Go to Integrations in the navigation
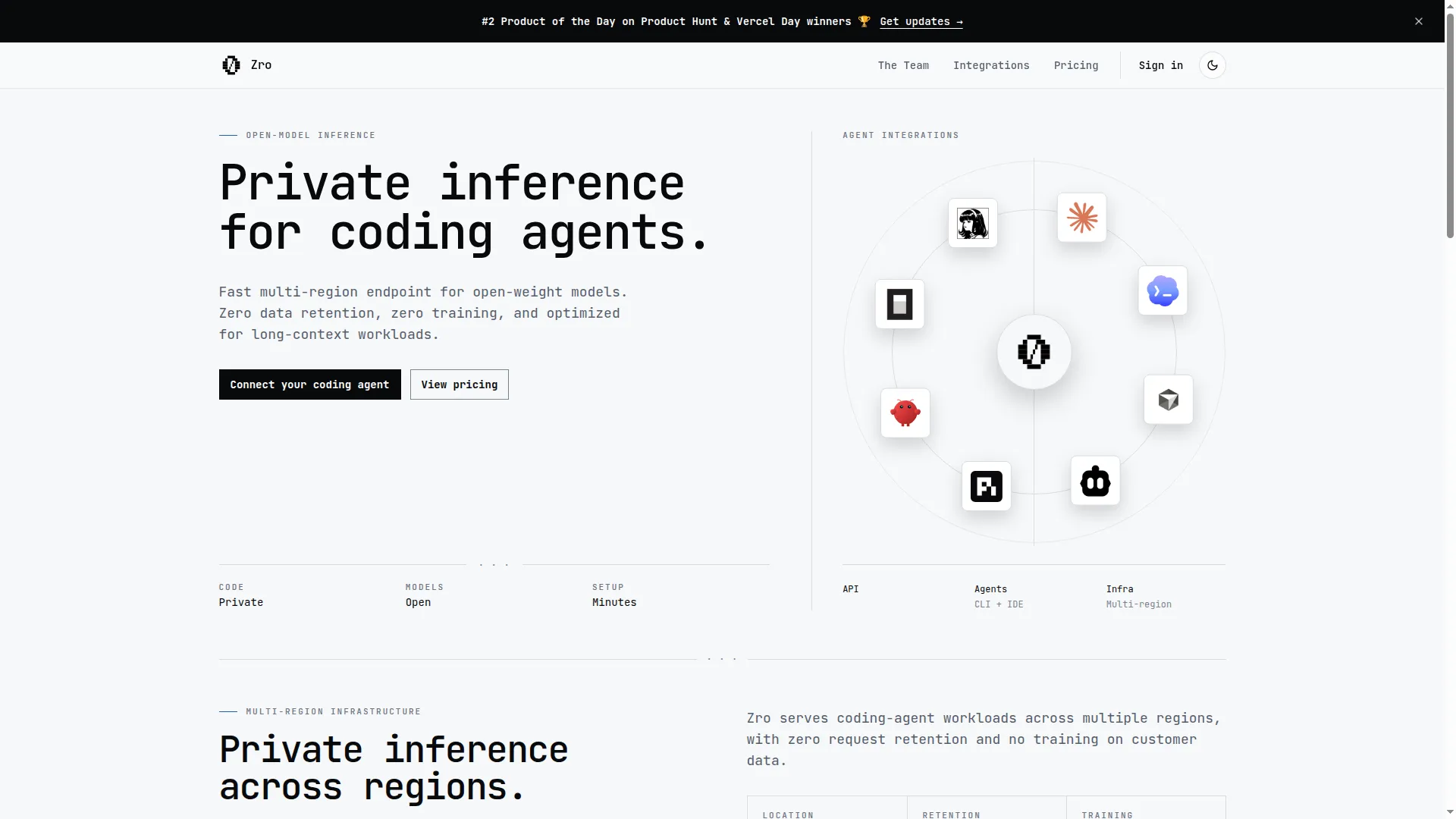Image resolution: width=1456 pixels, height=819 pixels. coord(991,65)
